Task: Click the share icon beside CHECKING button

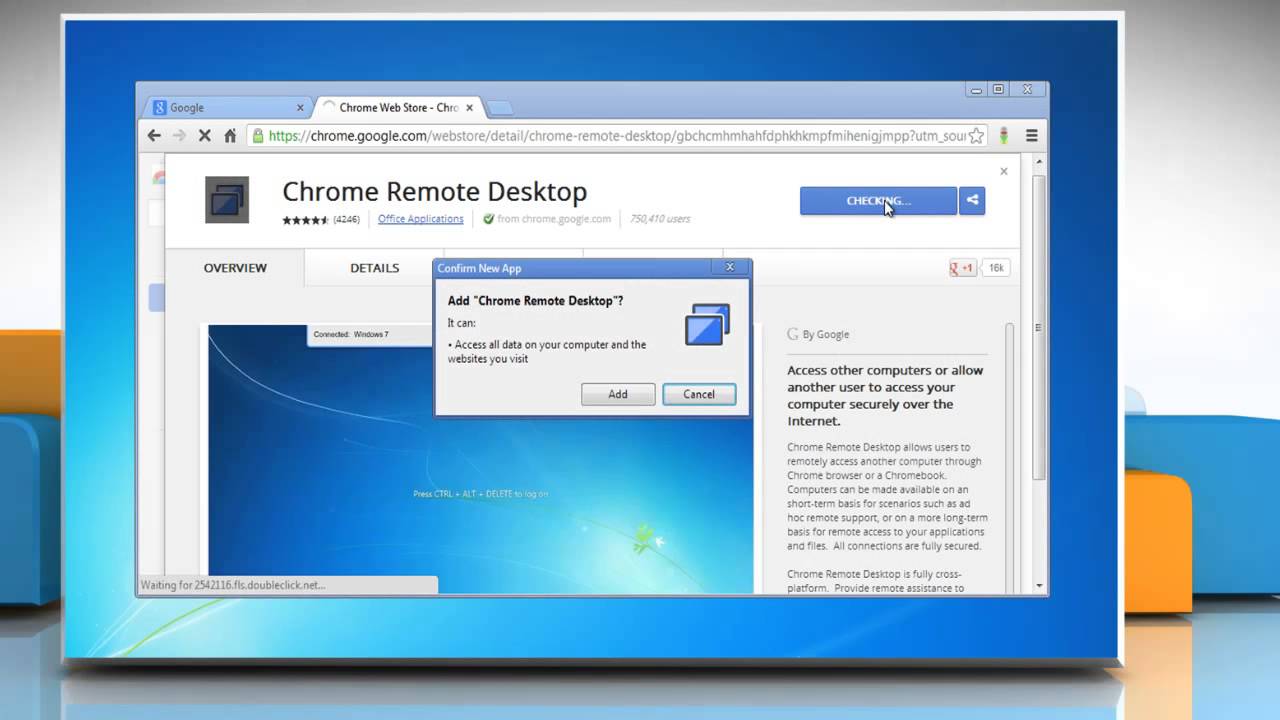Action: (x=972, y=200)
